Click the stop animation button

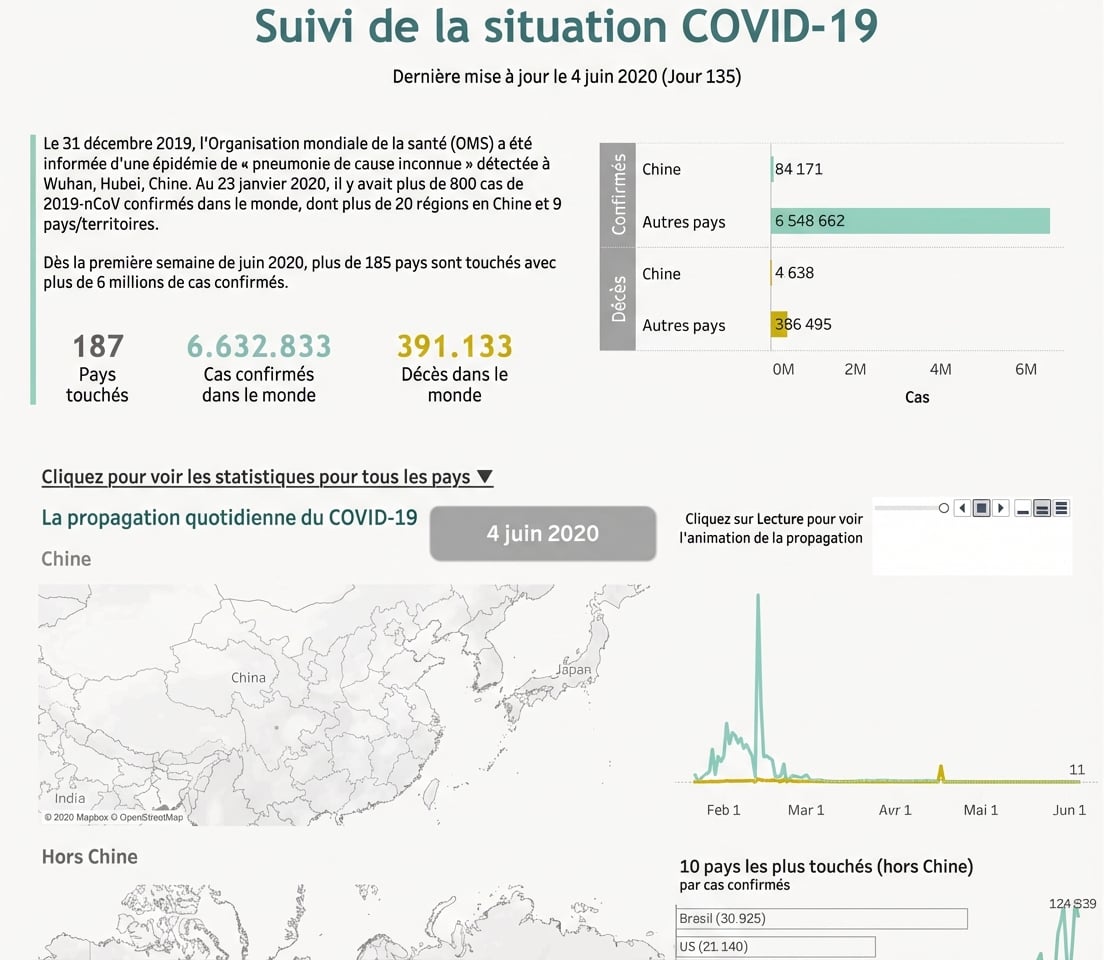pos(981,508)
